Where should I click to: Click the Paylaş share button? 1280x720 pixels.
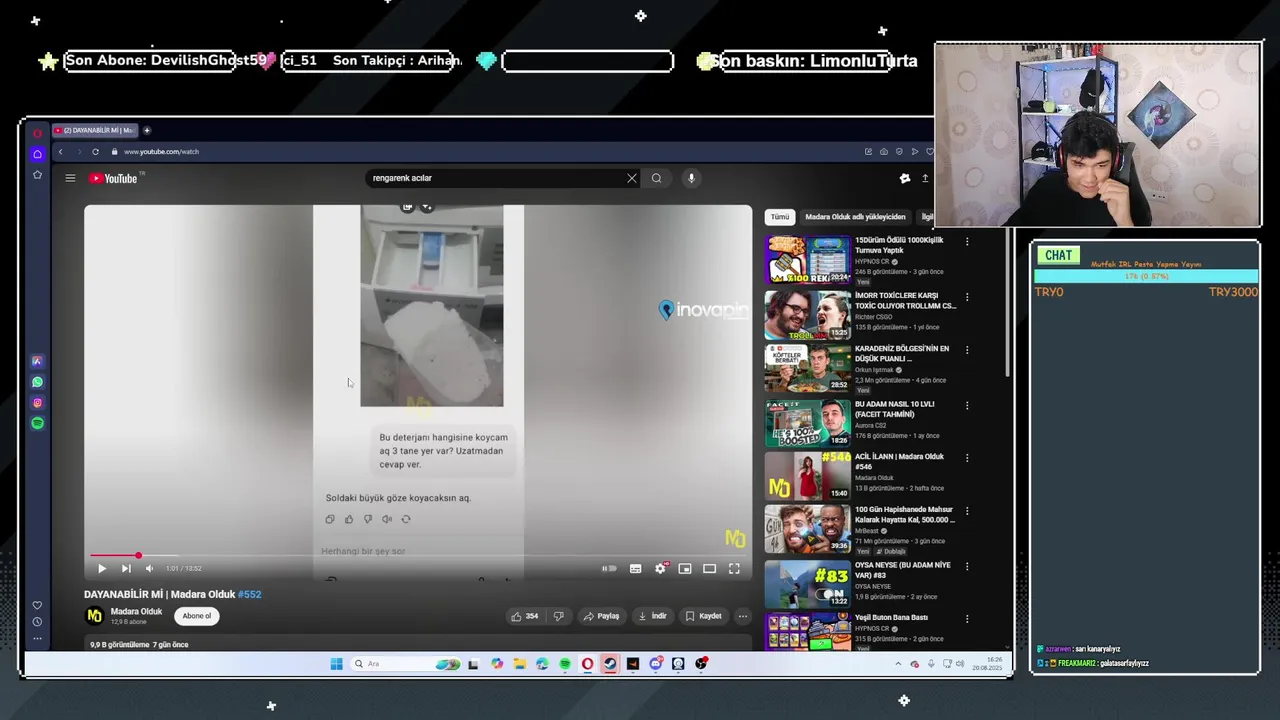[602, 616]
